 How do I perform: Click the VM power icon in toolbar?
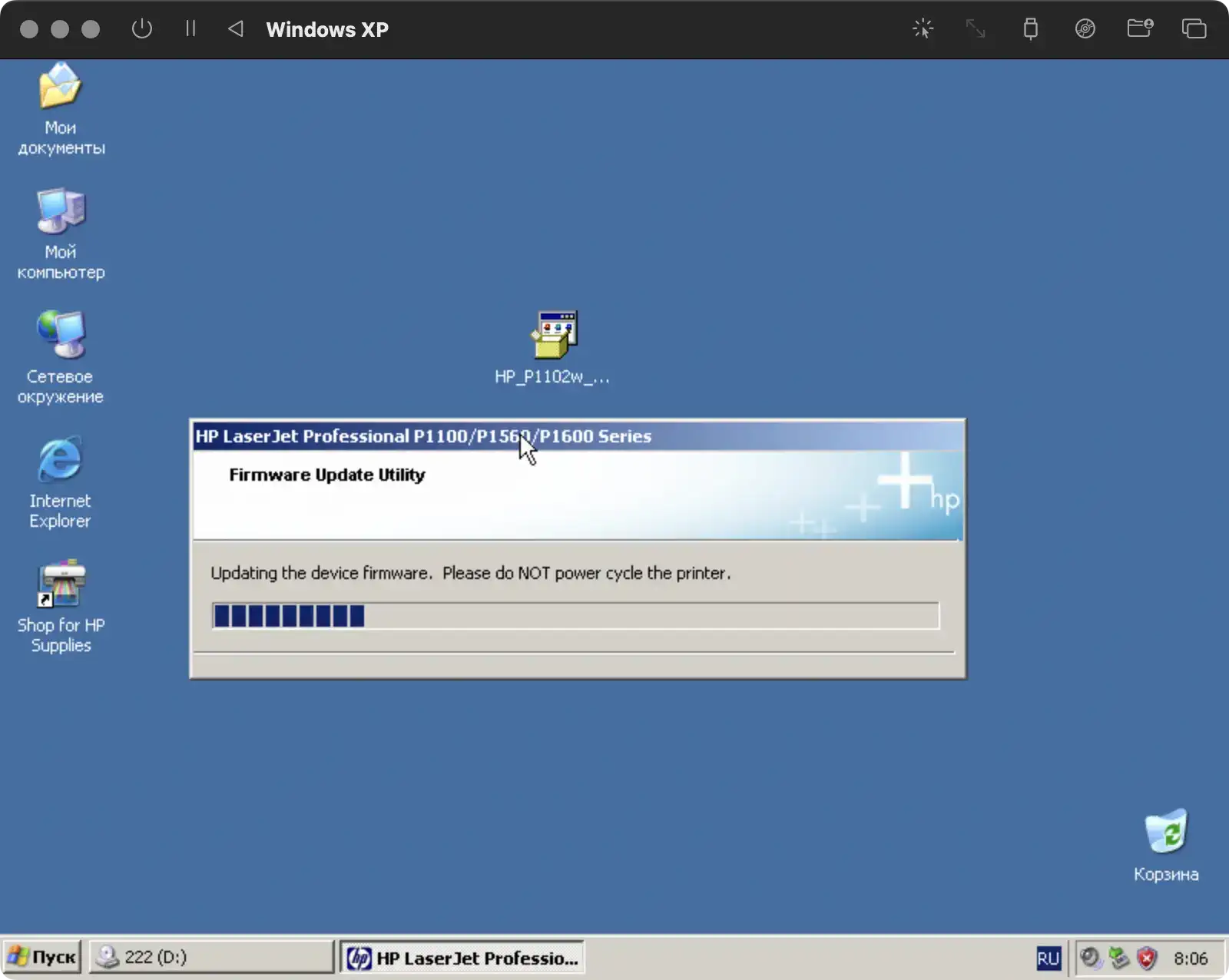point(142,29)
